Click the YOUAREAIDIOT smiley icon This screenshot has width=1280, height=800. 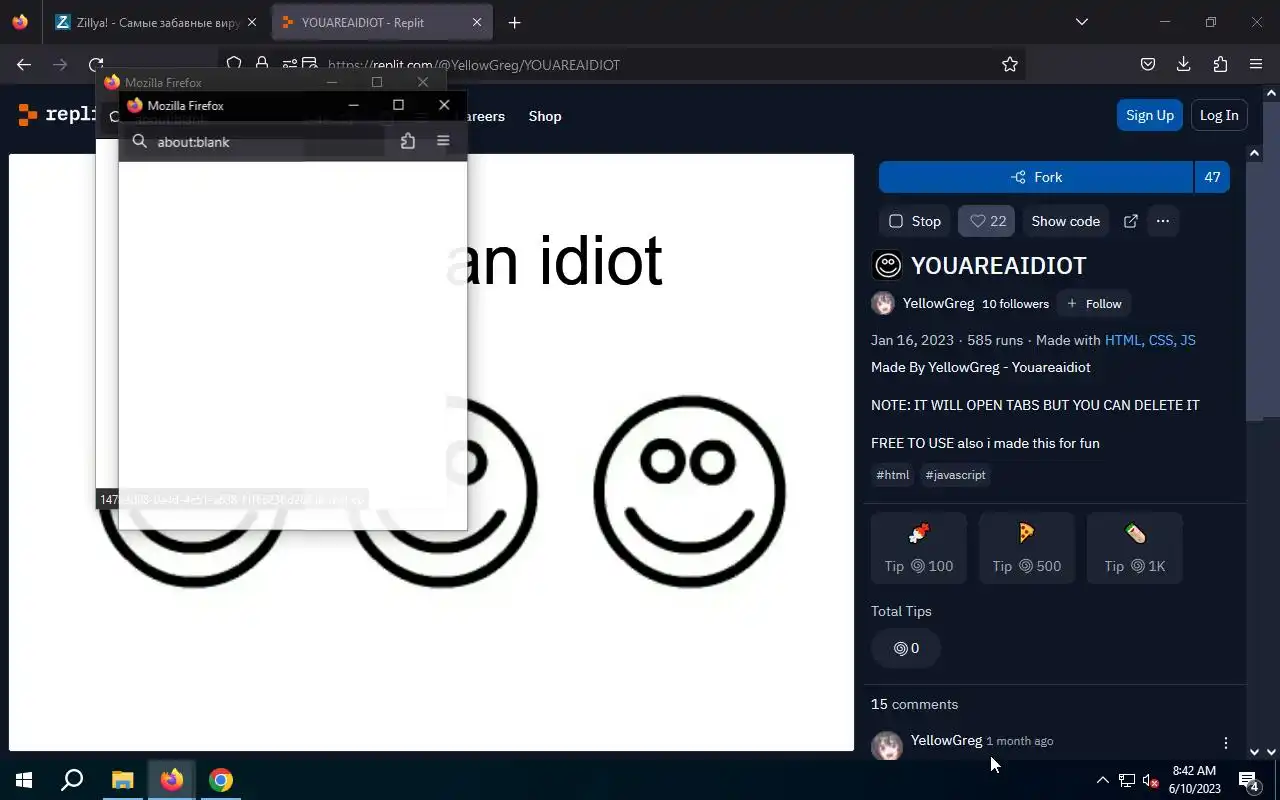coord(887,265)
